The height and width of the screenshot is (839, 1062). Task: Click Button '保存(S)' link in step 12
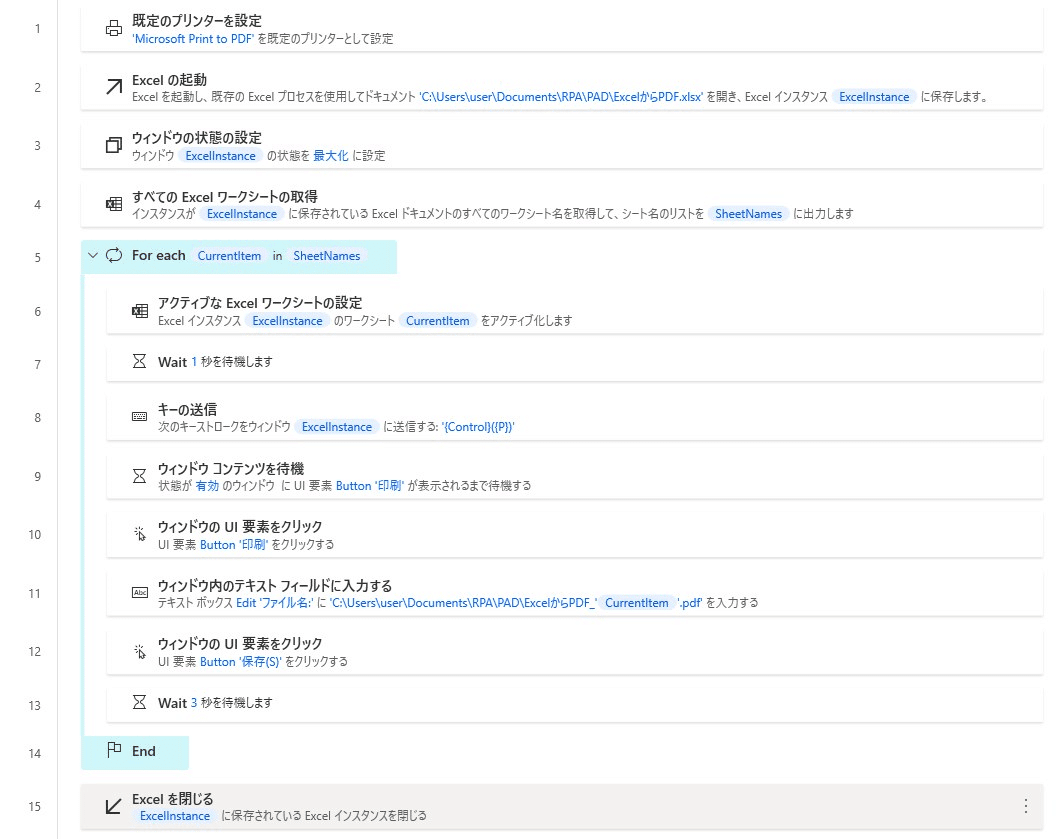point(240,662)
